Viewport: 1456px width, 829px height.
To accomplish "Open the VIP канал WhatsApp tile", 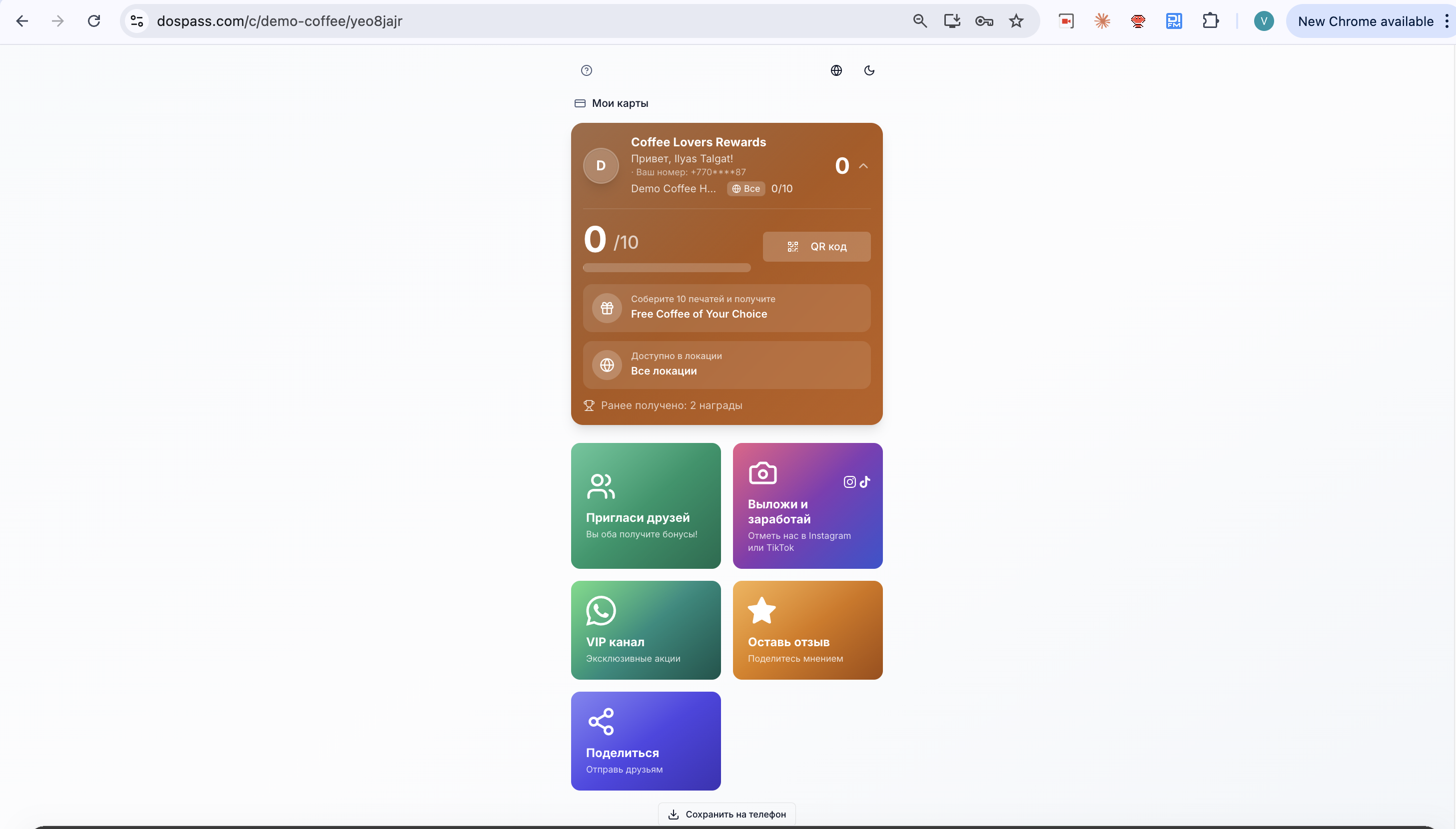I will point(646,630).
